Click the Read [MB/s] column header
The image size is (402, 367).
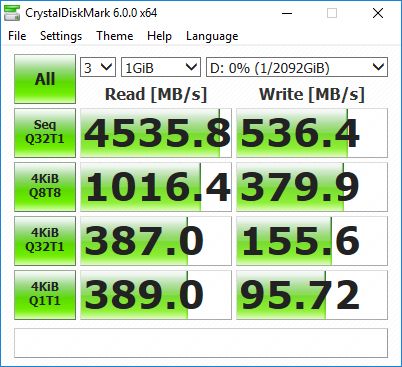pos(156,94)
